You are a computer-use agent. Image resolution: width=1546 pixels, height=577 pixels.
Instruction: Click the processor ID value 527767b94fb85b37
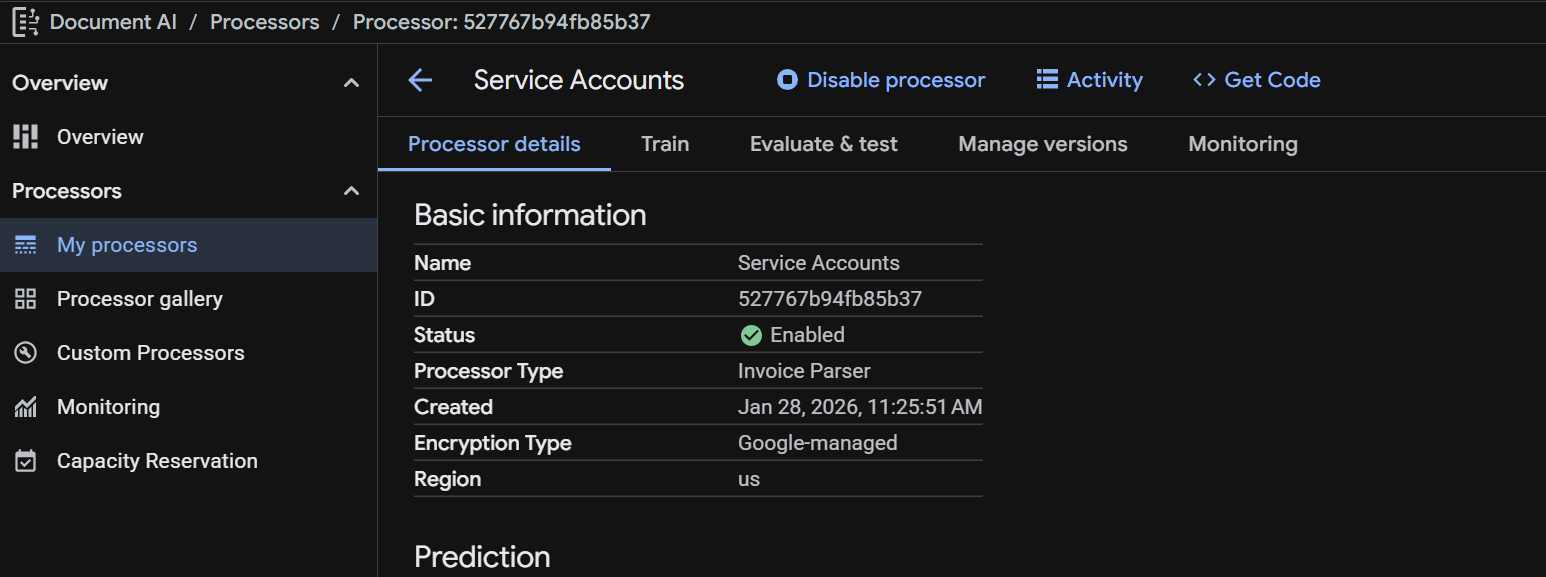[829, 299]
